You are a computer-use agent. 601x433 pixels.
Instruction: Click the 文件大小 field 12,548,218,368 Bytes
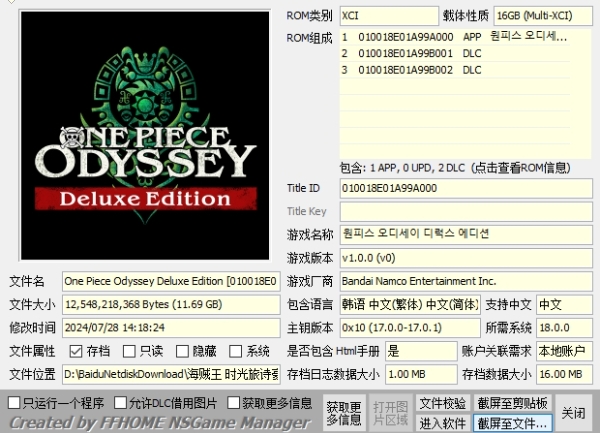click(171, 305)
